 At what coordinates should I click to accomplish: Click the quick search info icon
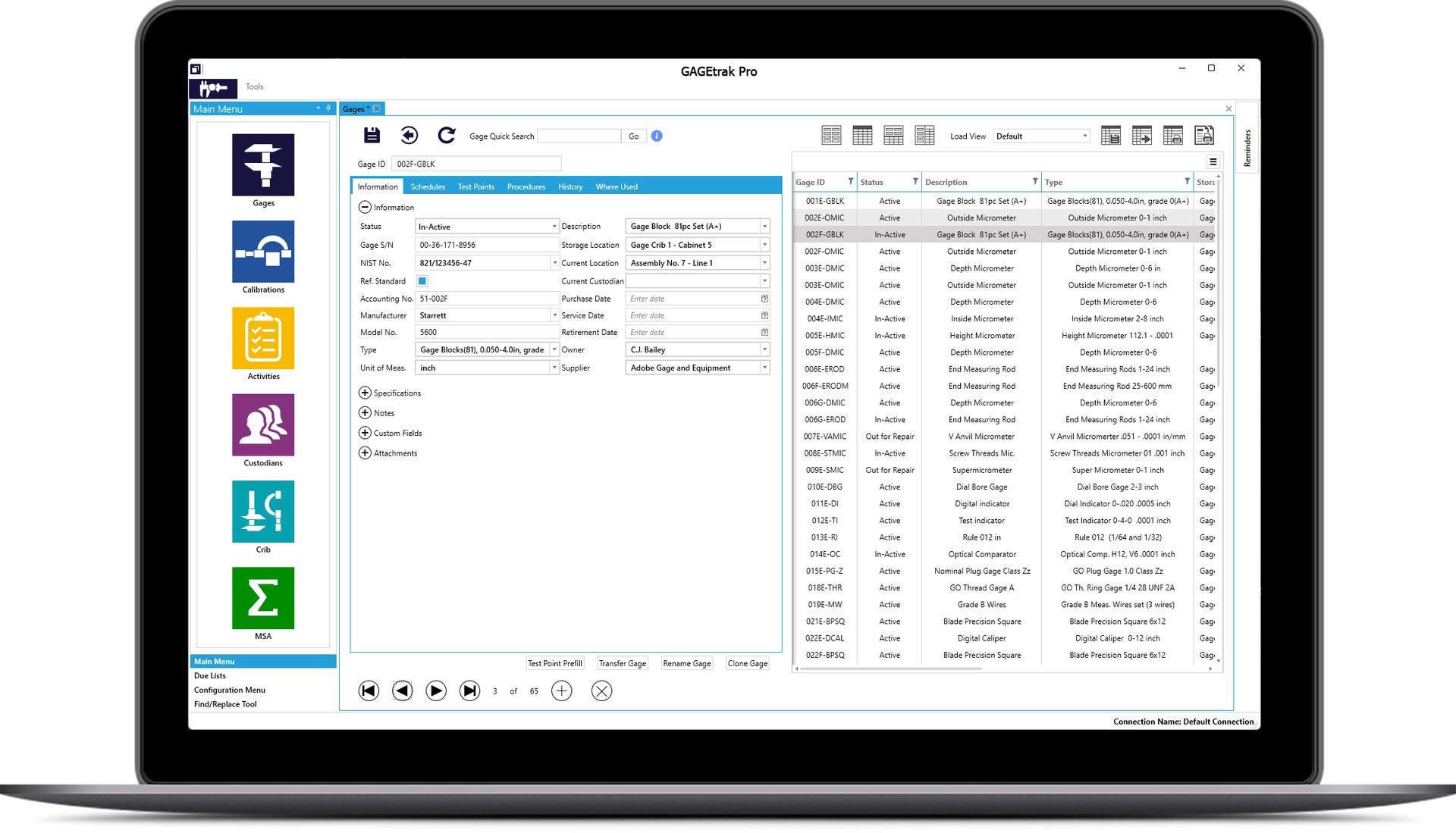(x=657, y=136)
